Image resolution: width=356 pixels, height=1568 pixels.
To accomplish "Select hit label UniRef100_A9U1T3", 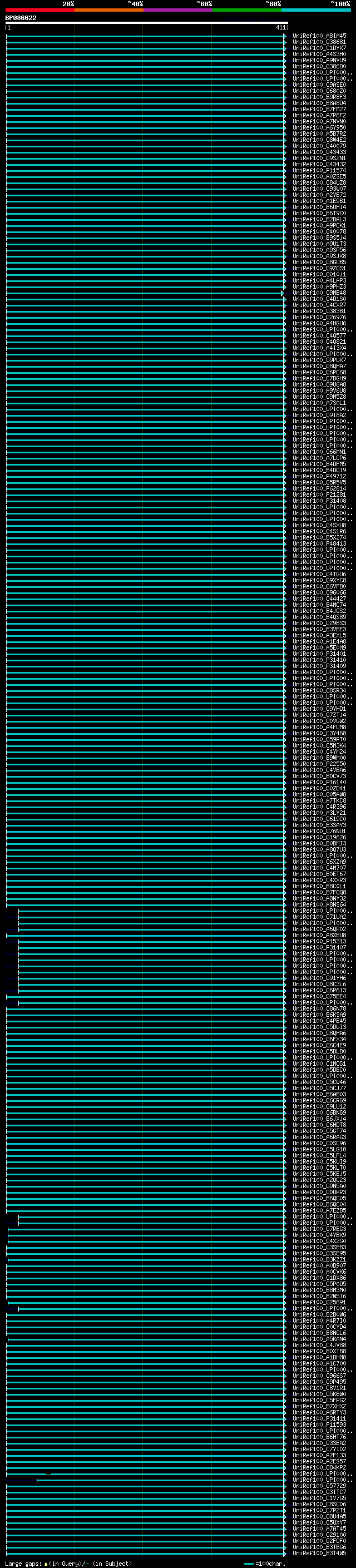I will coord(319,244).
